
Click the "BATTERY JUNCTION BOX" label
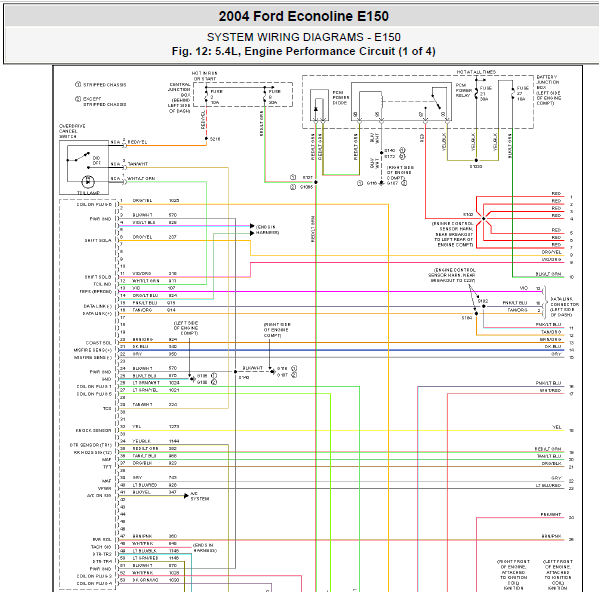(547, 82)
